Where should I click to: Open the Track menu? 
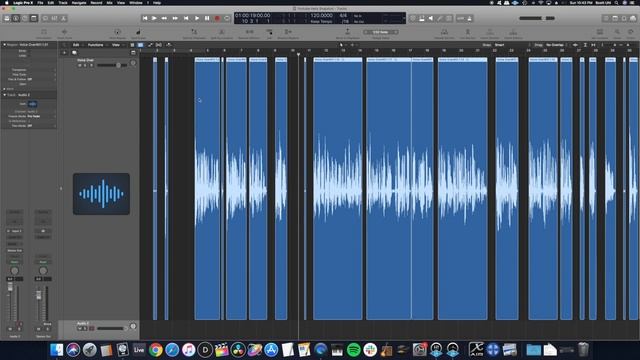(63, 3)
